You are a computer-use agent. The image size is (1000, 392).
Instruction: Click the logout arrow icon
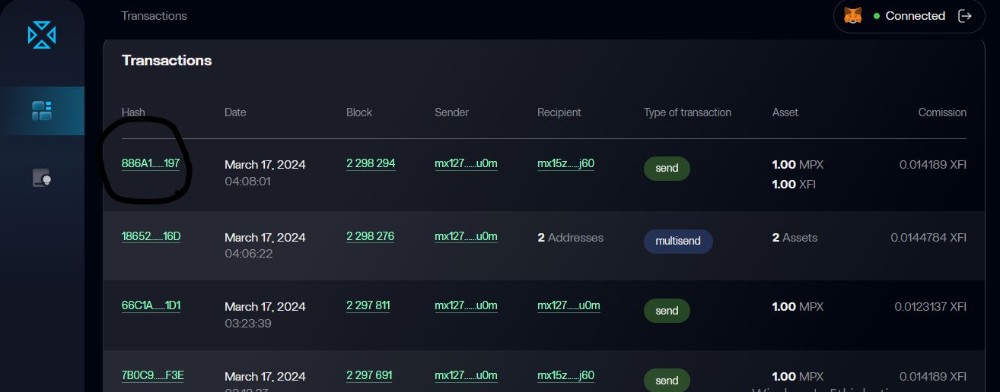[965, 16]
